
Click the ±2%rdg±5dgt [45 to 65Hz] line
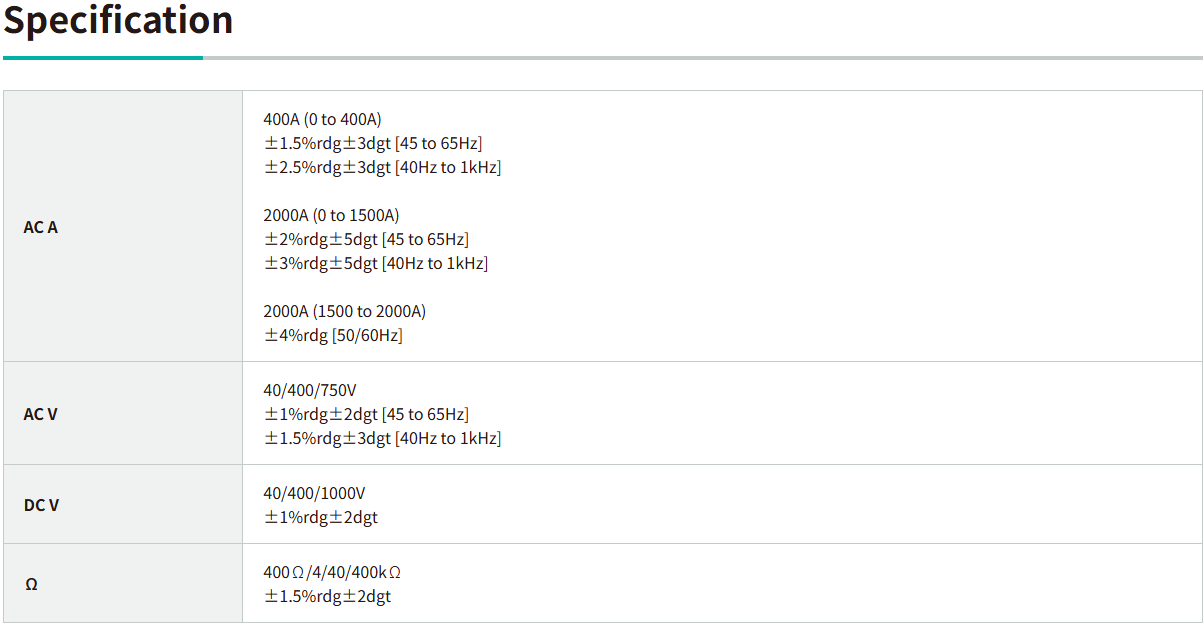(366, 239)
